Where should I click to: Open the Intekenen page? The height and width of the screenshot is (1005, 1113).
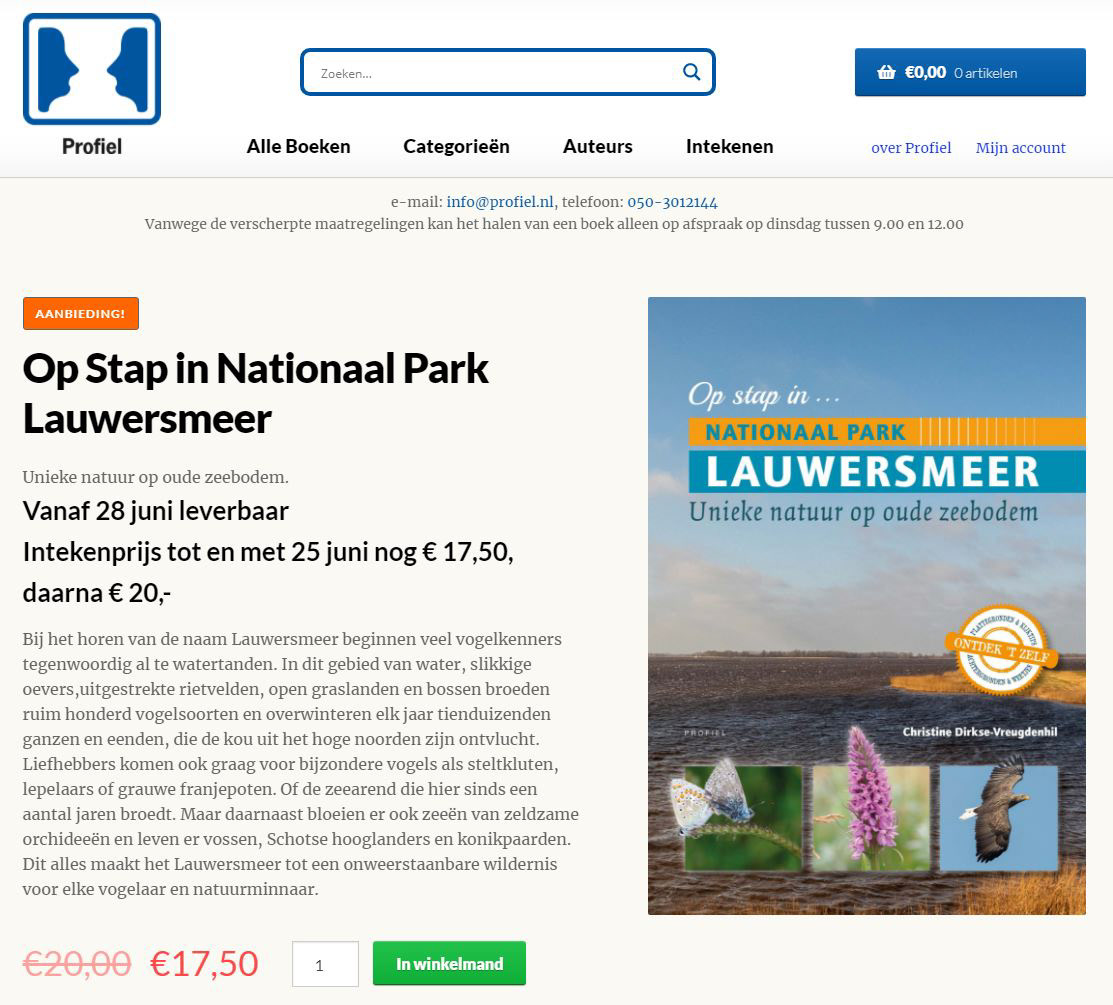(x=730, y=146)
